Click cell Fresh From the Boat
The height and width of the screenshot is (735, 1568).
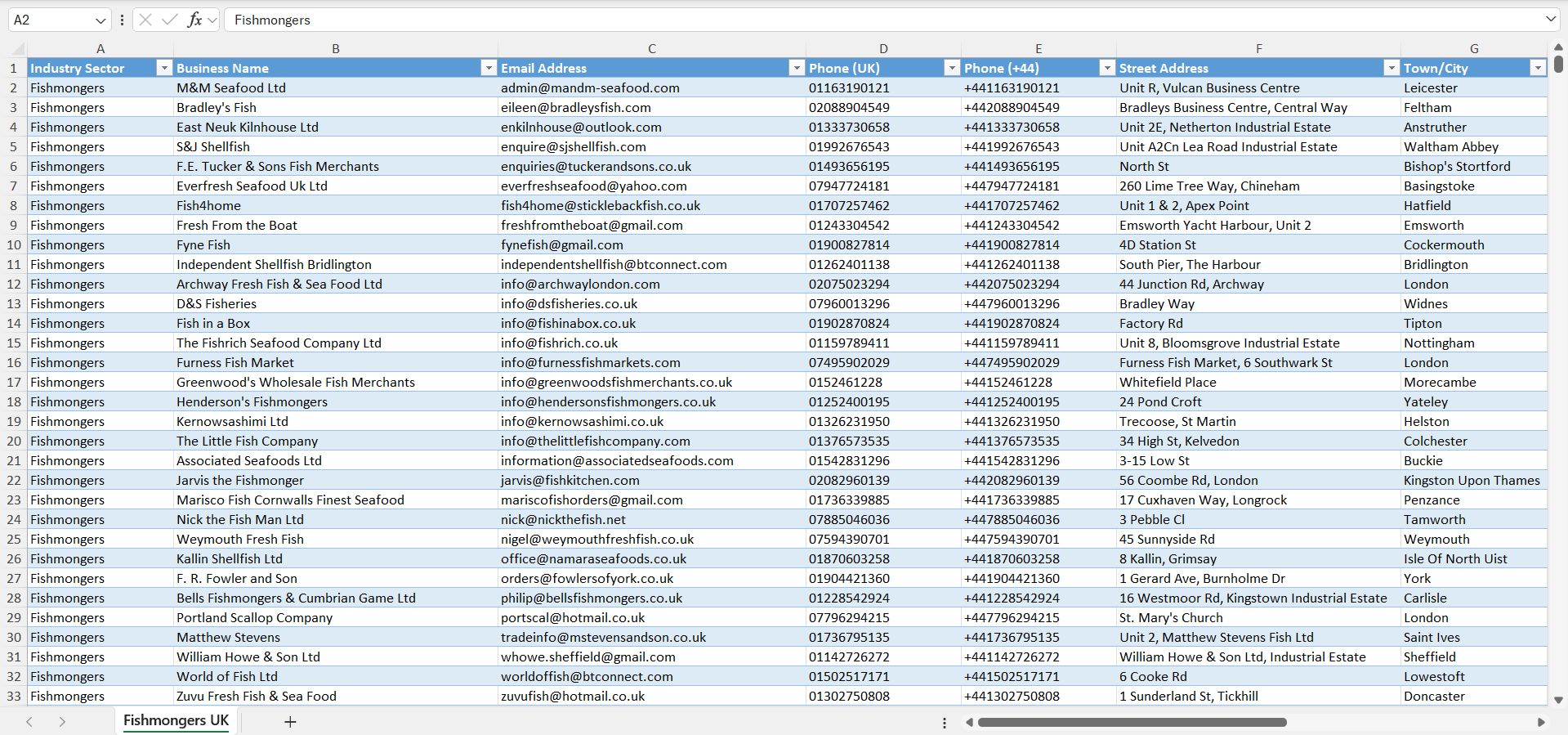336,225
